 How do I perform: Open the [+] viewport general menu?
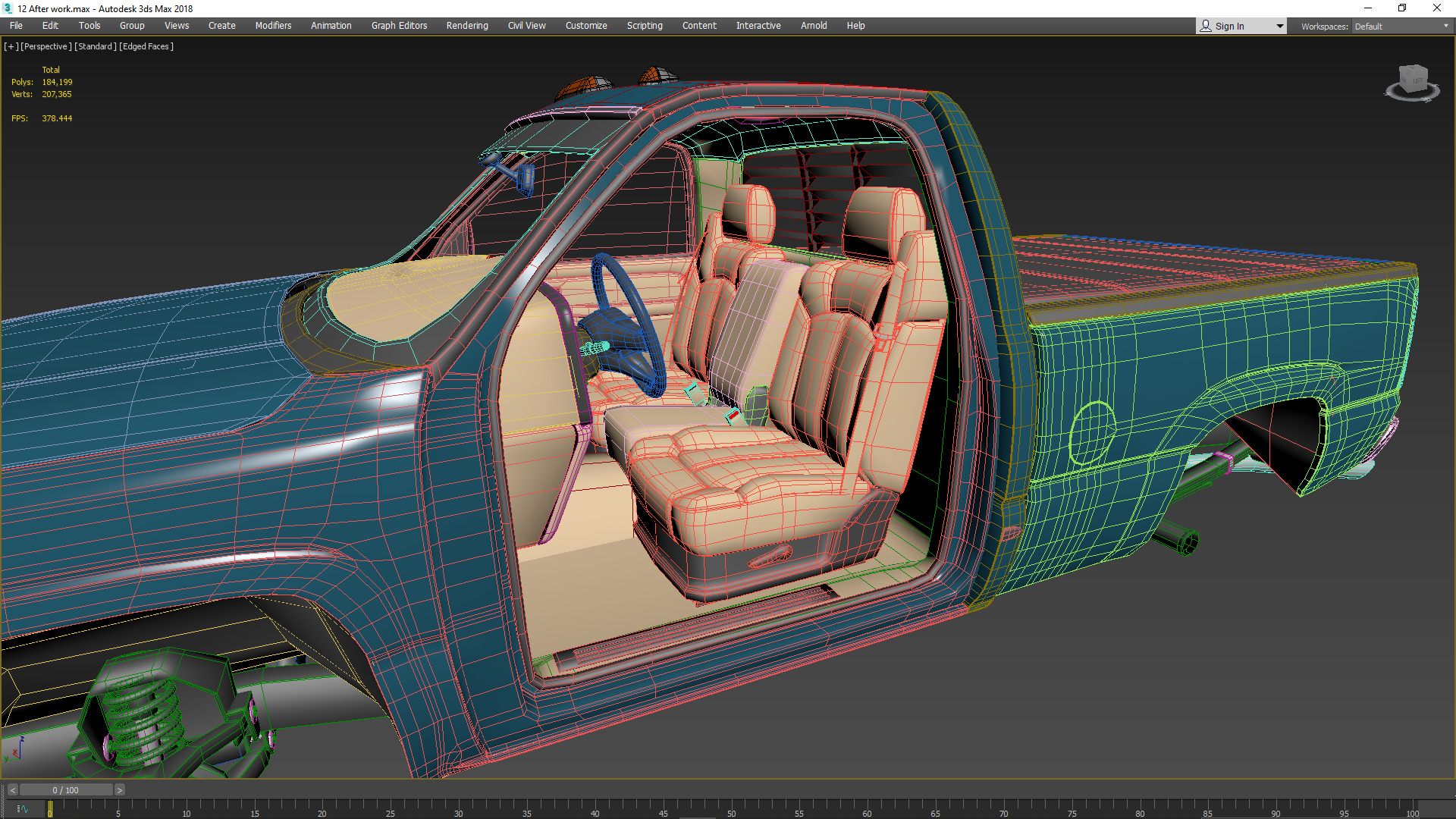click(x=11, y=46)
